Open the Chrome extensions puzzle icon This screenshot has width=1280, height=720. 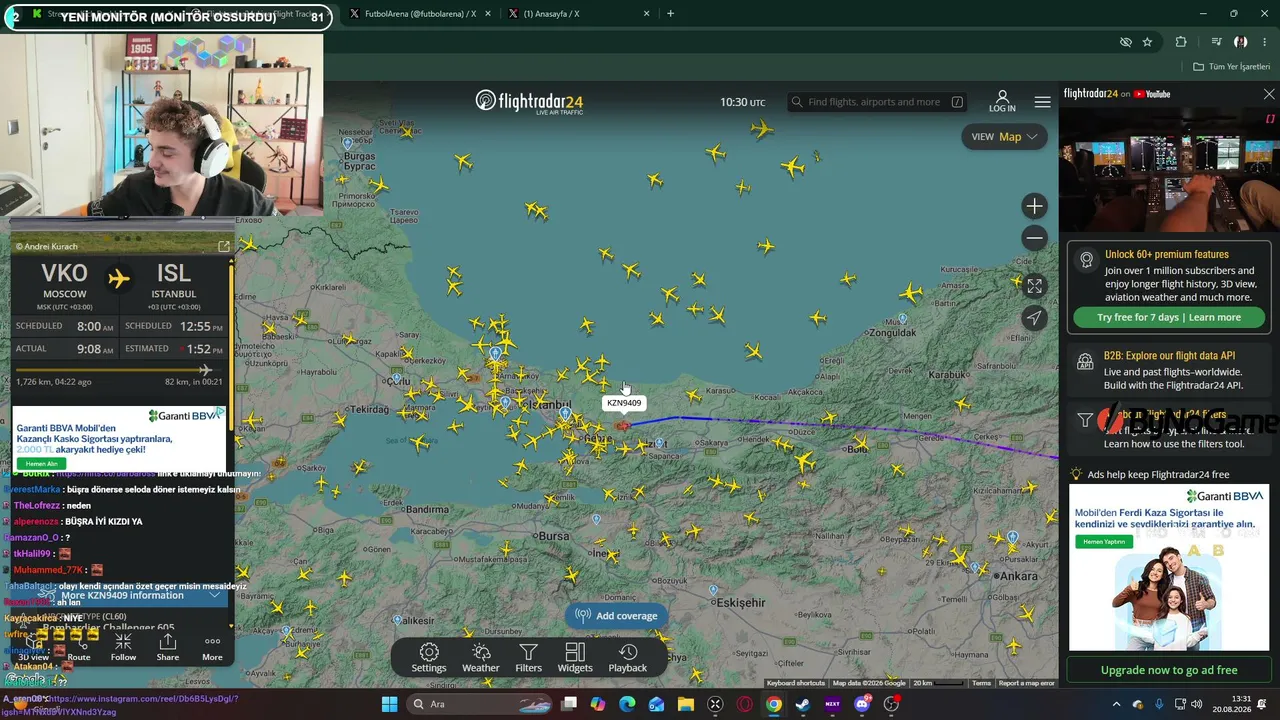click(x=1181, y=42)
